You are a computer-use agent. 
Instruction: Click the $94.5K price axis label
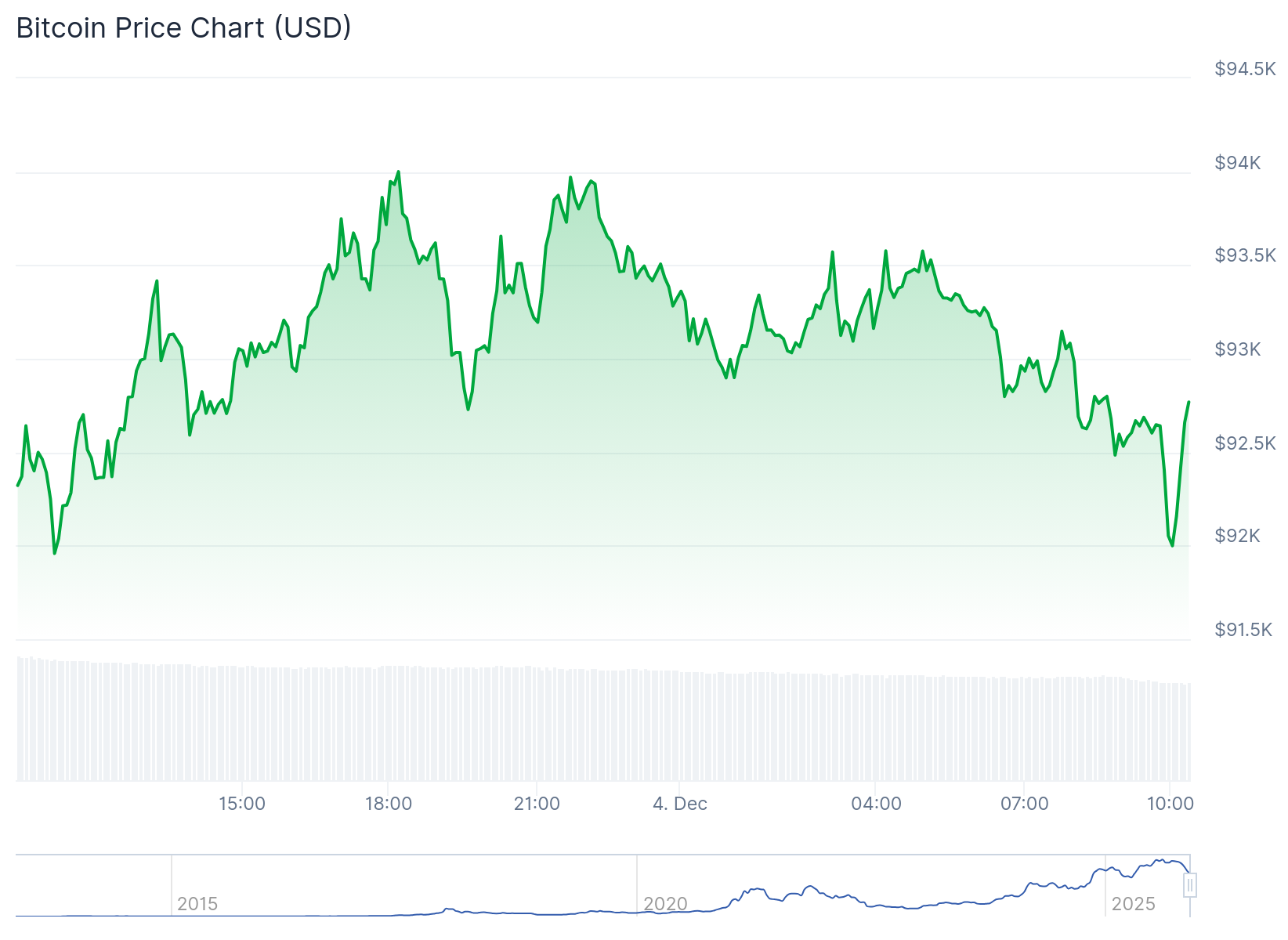pos(1245,69)
